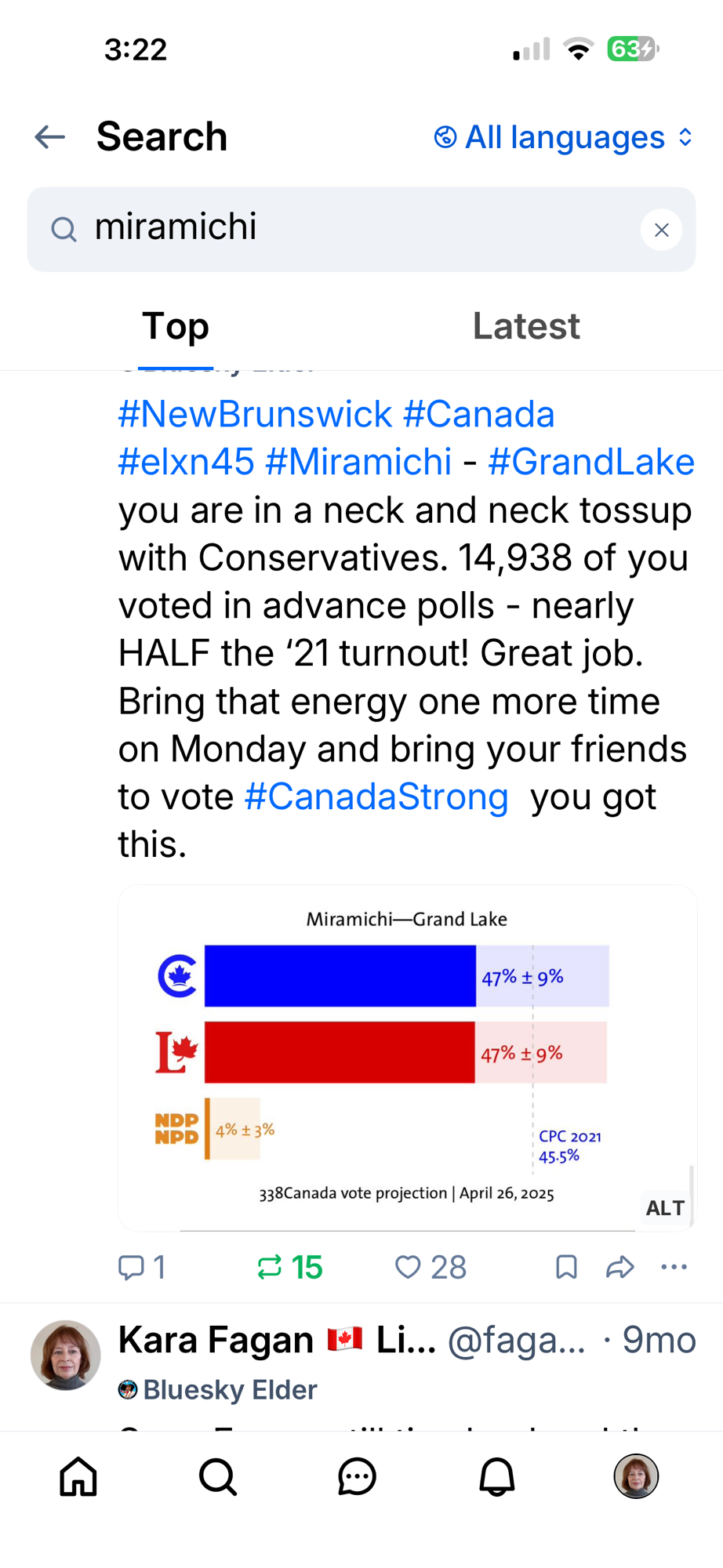The height and width of the screenshot is (1568, 723).
Task: Open the chat messages tab
Action: [x=357, y=1477]
